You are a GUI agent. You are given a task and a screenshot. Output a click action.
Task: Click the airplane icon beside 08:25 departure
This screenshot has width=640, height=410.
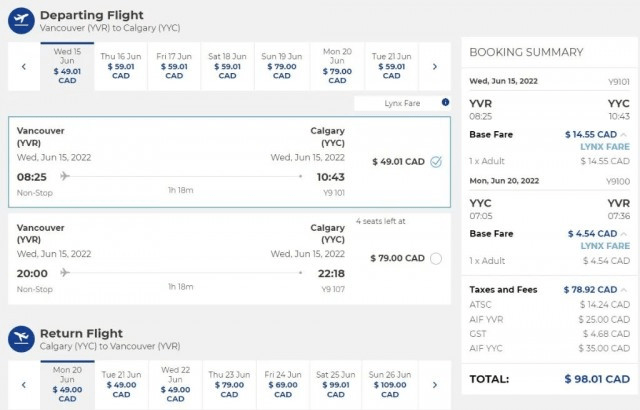click(x=65, y=176)
